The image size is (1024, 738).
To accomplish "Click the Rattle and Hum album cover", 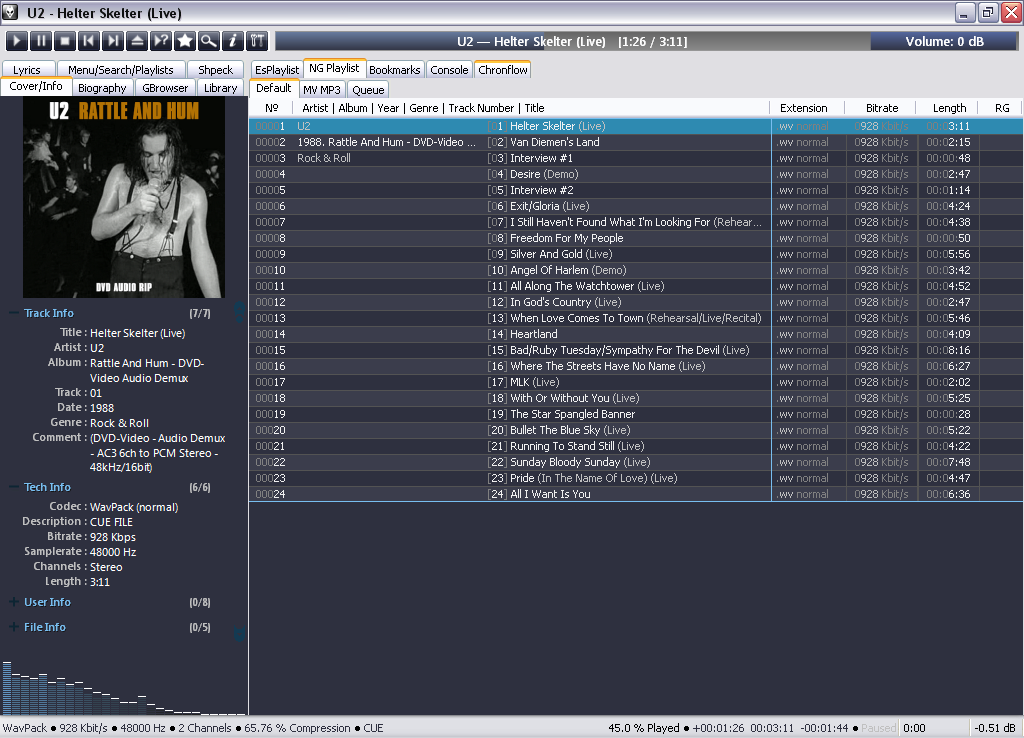I will 124,198.
